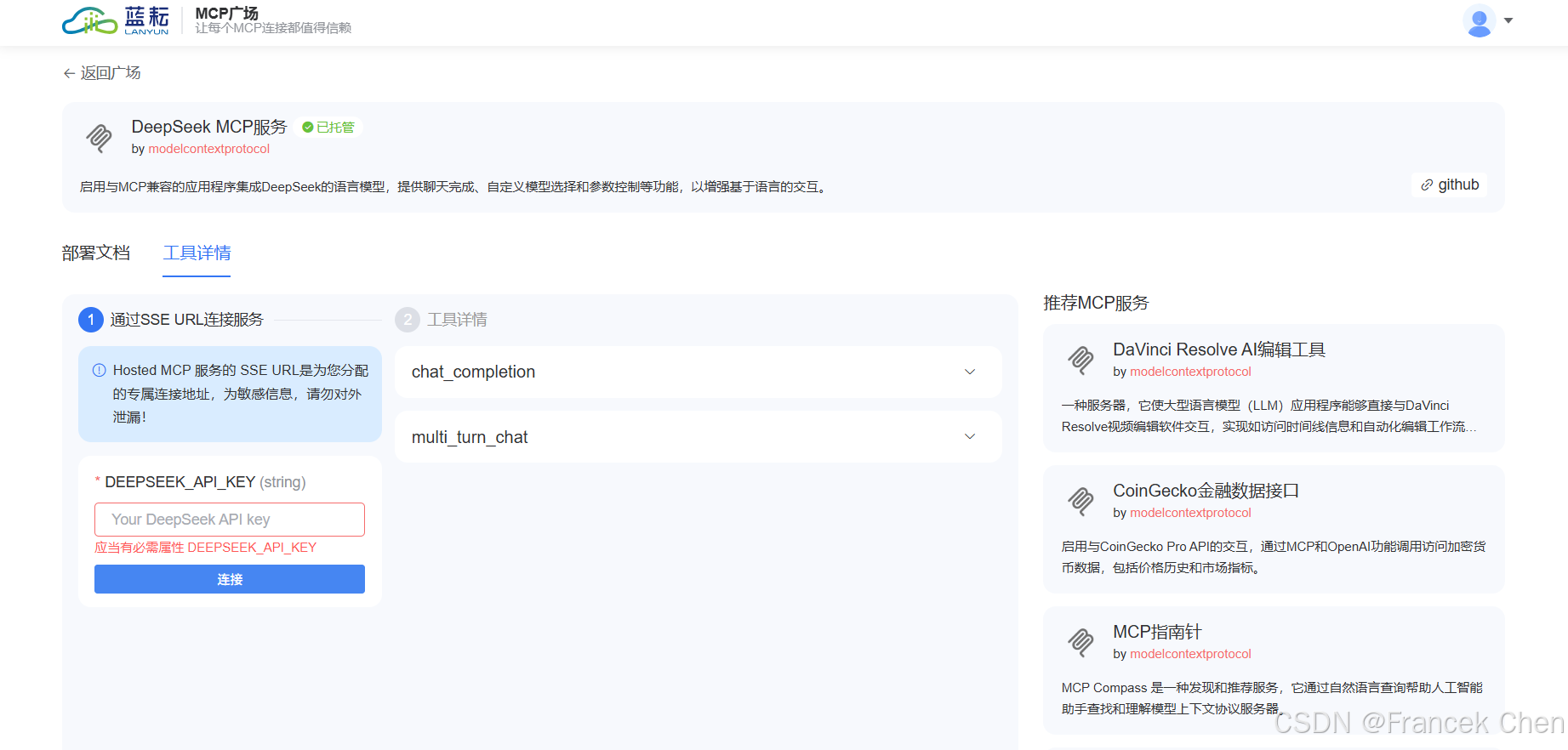Switch to the 部署文档 tab

[x=96, y=253]
